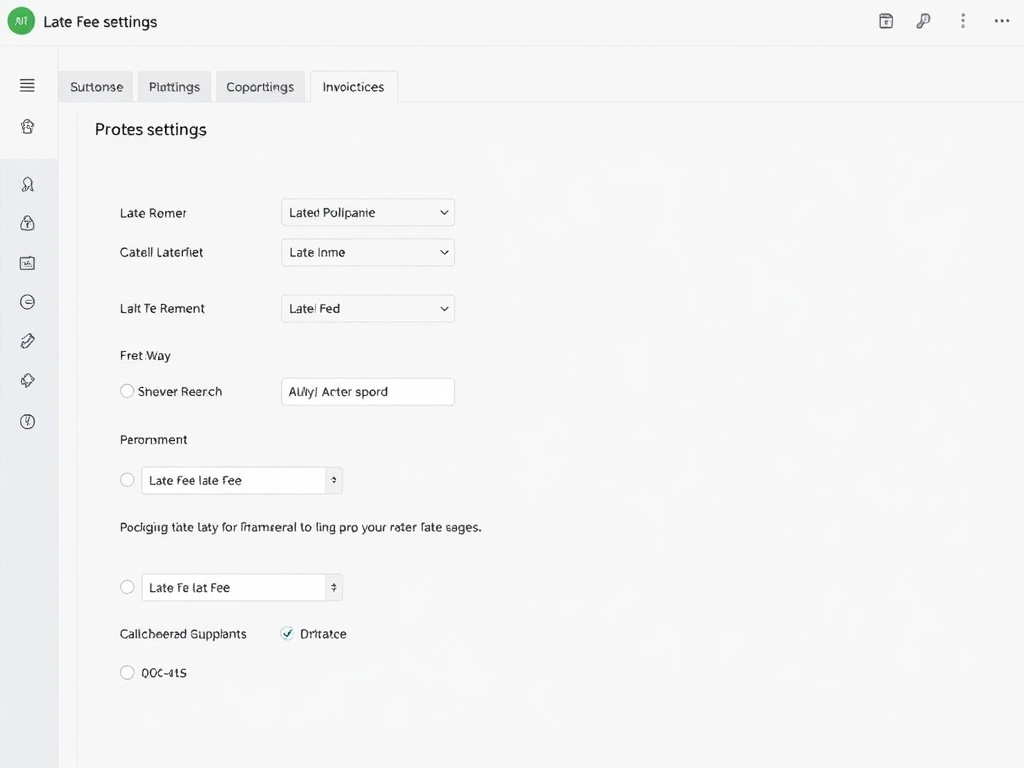Select the Shever Reerch radio button
Viewport: 1024px width, 768px height.
click(x=127, y=391)
